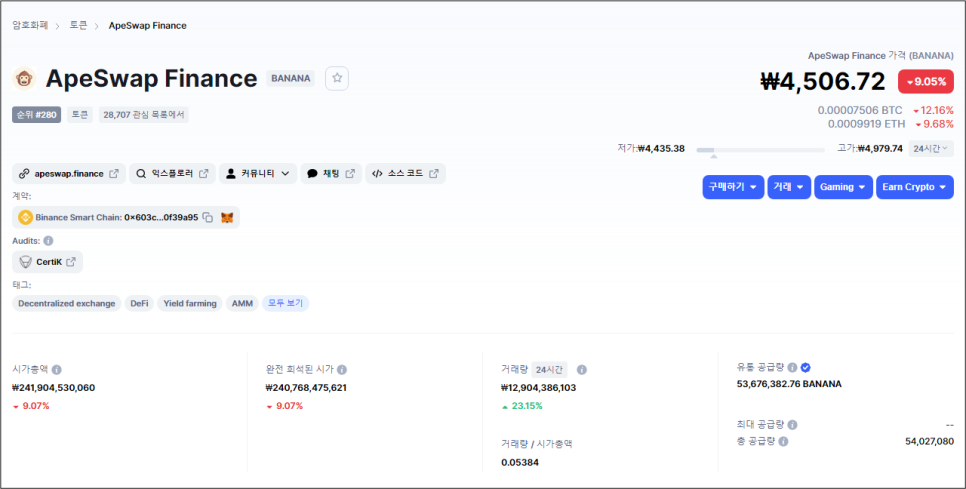The image size is (966, 489).
Task: Click the 순위 #280 rank badge
Action: (36, 115)
